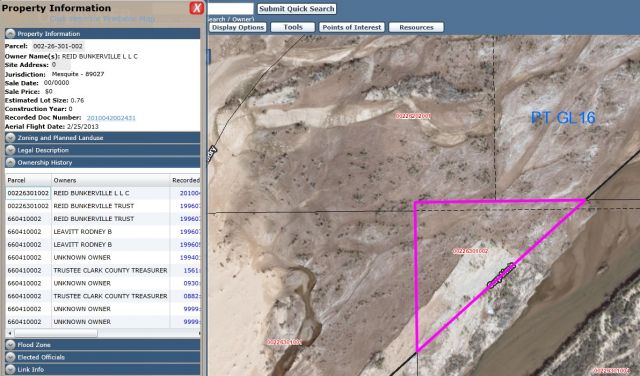Open the Points of Interest menu
640x376 pixels.
pos(351,27)
